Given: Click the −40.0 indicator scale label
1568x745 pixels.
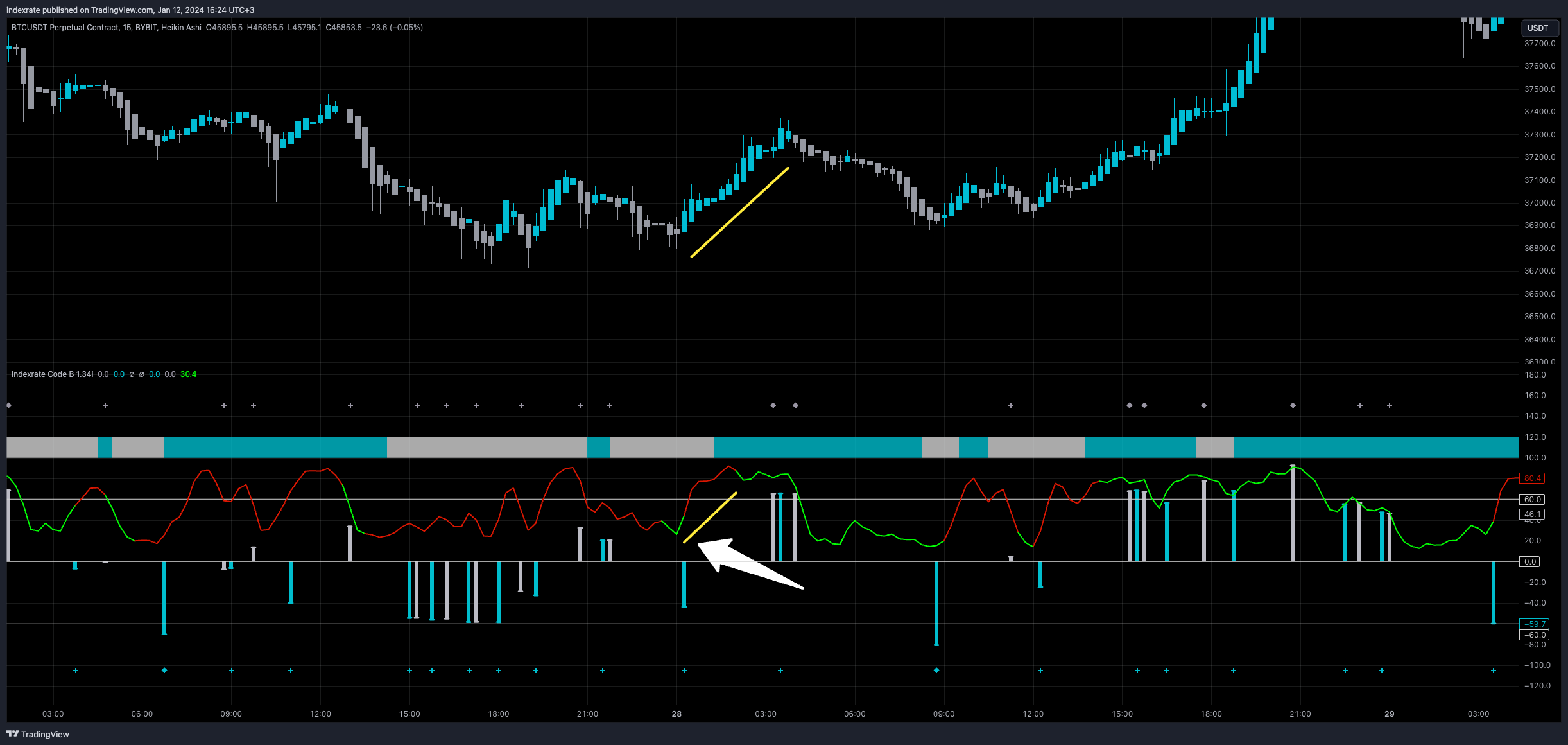Looking at the screenshot, I should coord(1535,603).
